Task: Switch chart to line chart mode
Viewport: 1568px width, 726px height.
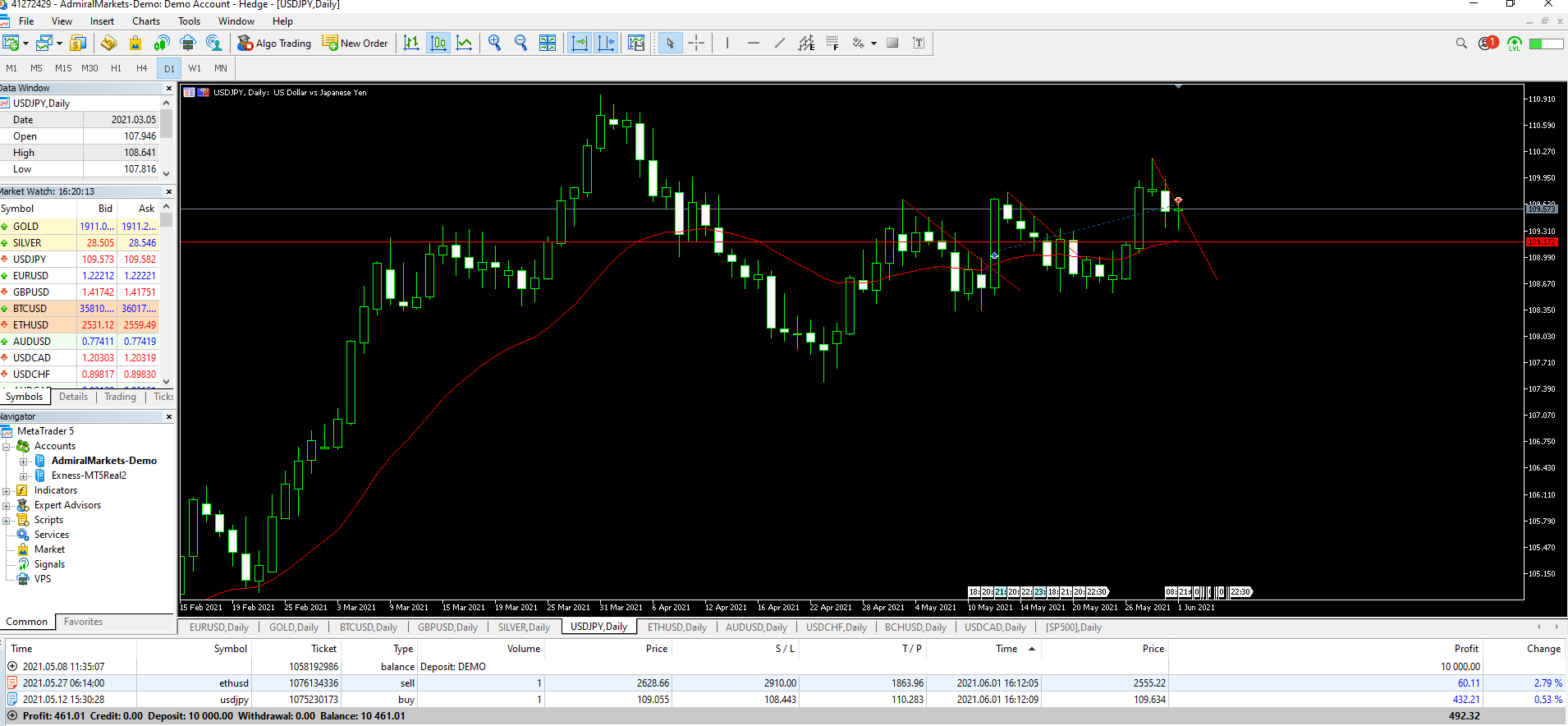Action: (465, 43)
